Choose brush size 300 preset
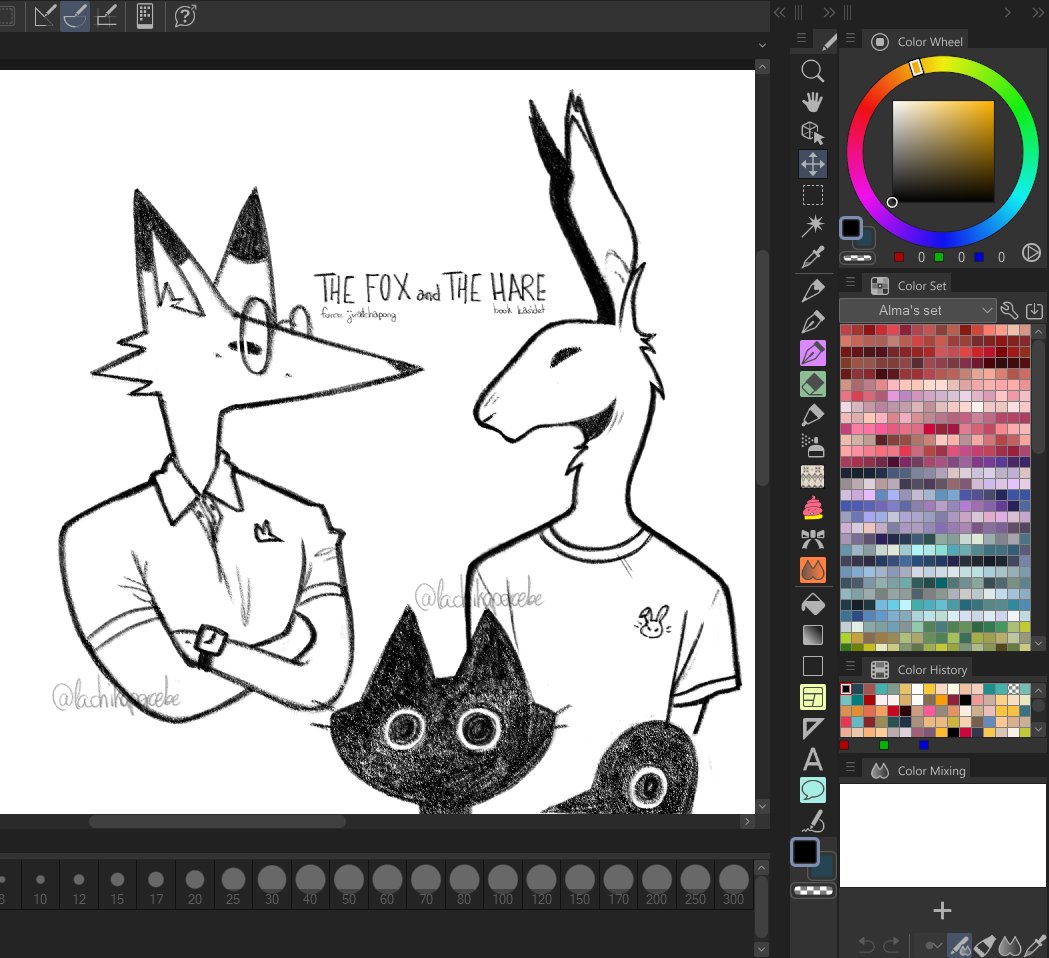 click(733, 884)
